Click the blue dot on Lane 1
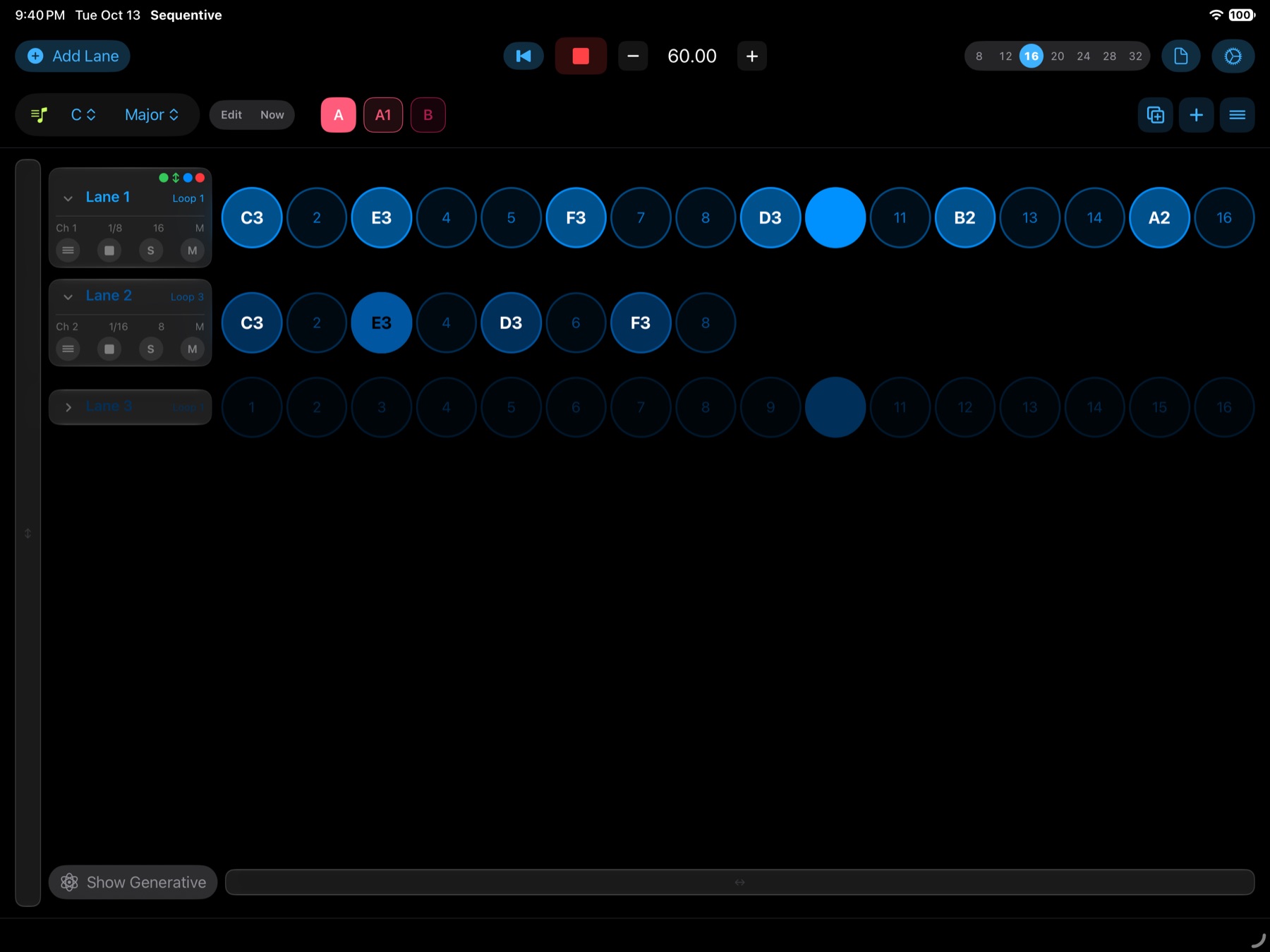 click(188, 178)
